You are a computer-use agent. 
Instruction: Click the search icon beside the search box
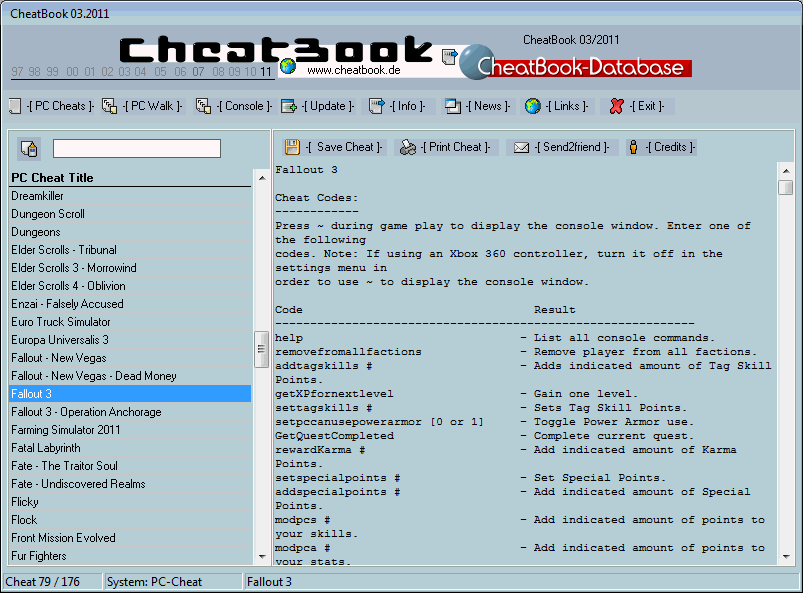click(29, 149)
